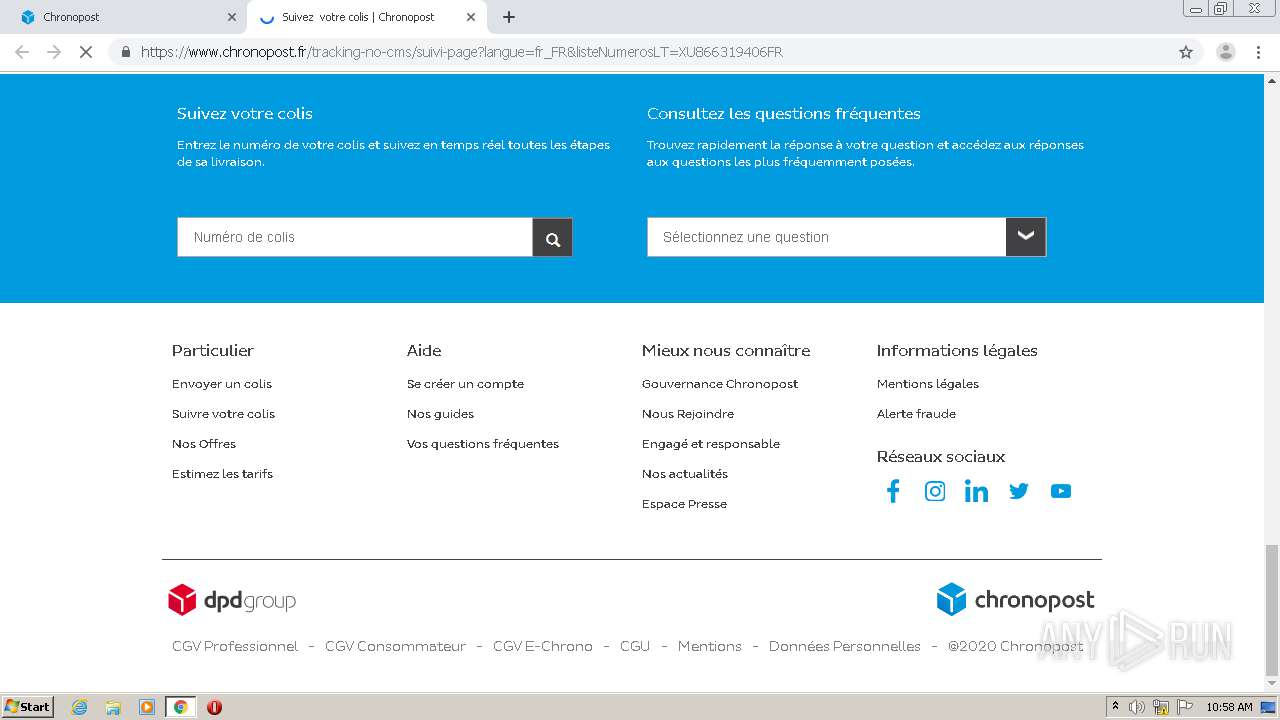Go back to the previous page
The image size is (1280, 720).
(x=22, y=52)
